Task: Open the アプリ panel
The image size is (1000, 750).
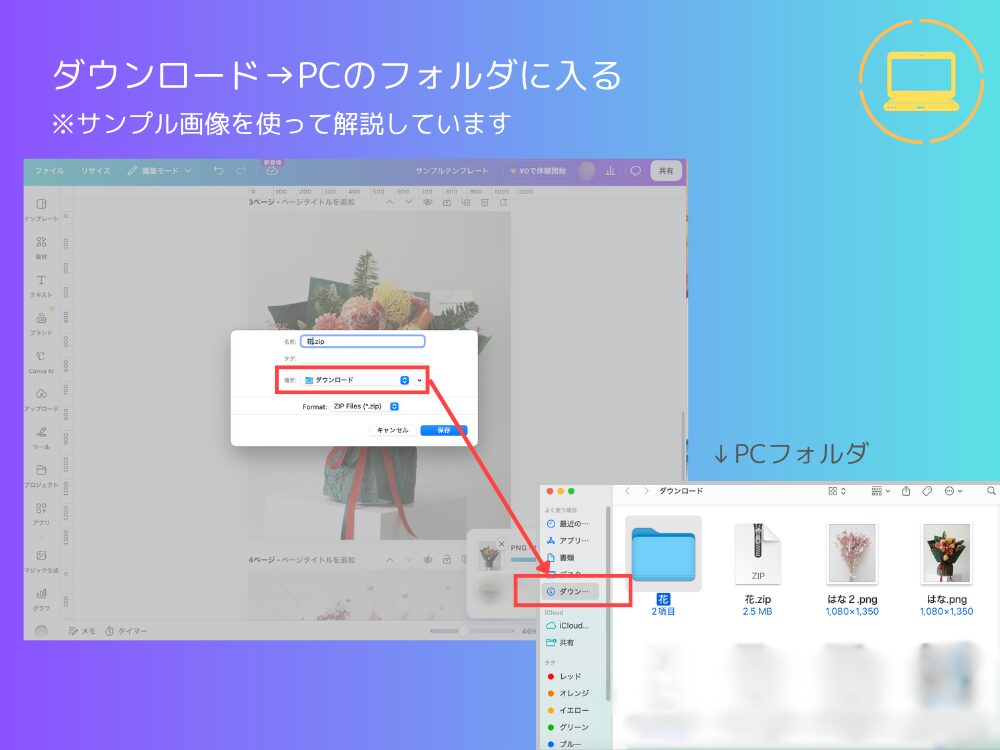Action: 41,514
